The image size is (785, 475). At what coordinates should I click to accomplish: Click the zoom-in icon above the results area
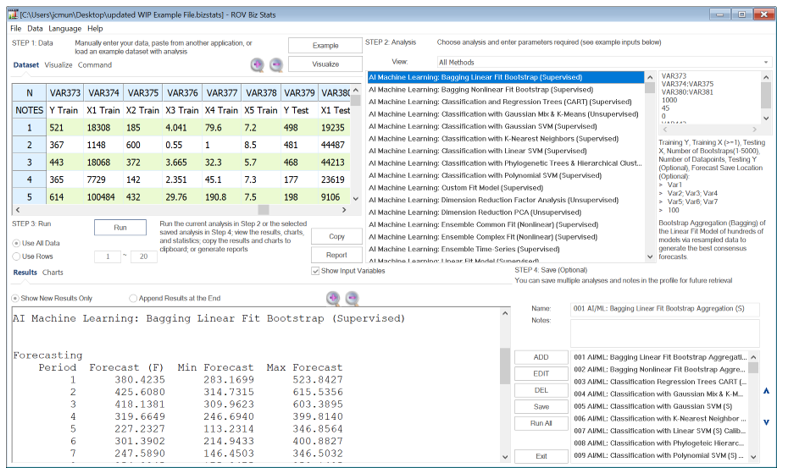pyautogui.click(x=333, y=298)
